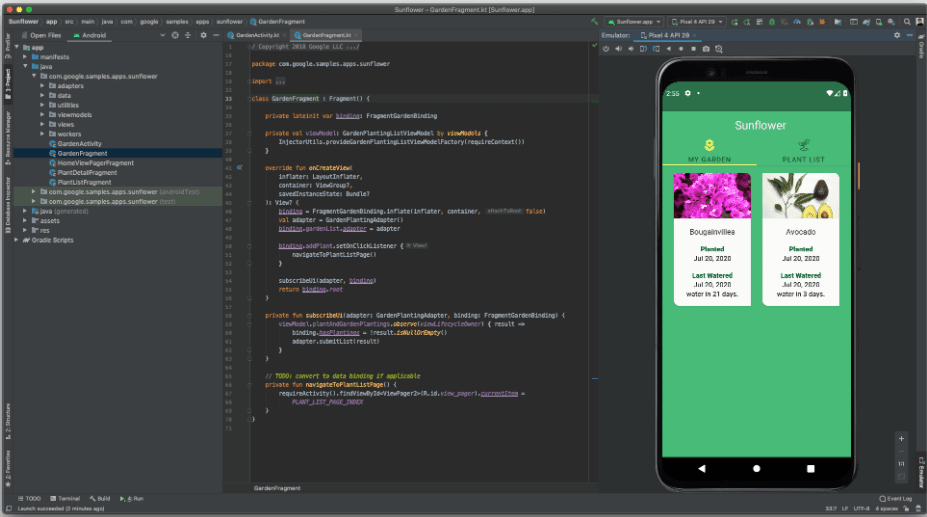Open the Terminal tool window button
The width and height of the screenshot is (927, 517).
tap(64, 497)
